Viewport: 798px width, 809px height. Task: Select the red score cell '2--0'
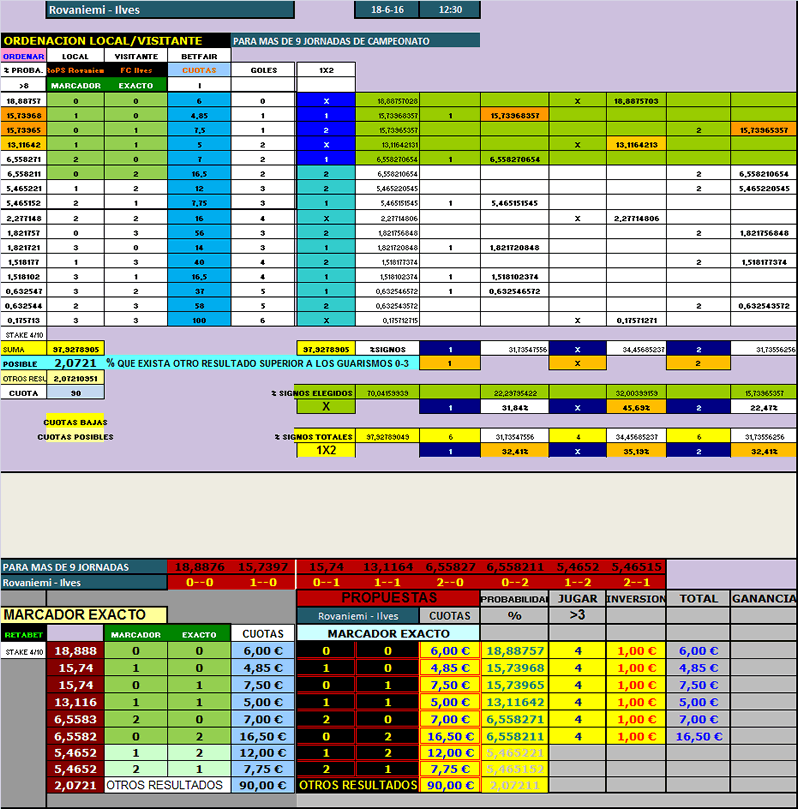coord(450,582)
